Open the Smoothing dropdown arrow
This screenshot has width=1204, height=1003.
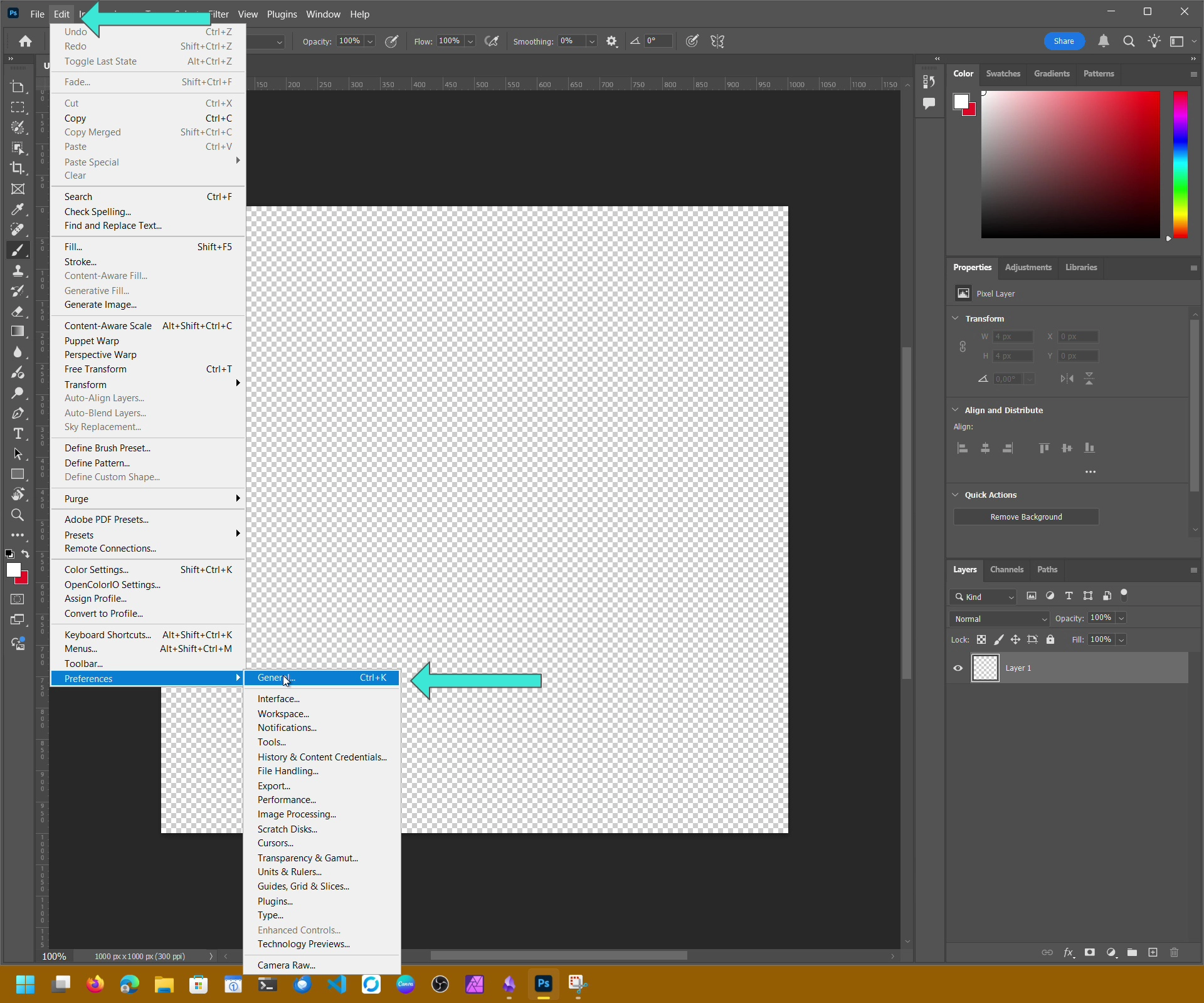click(x=591, y=41)
